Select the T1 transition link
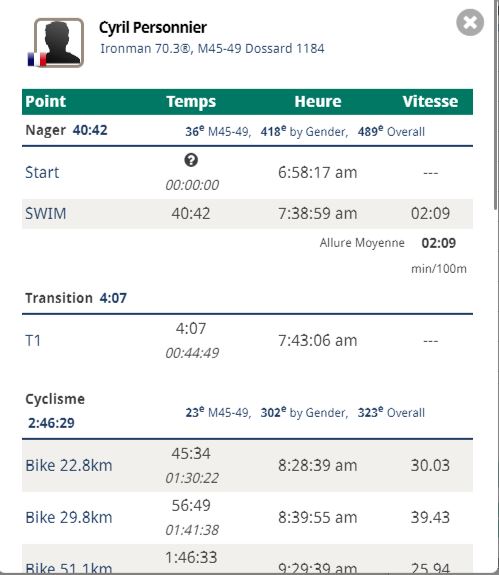Screen dimensions: 499x575 click(33, 340)
